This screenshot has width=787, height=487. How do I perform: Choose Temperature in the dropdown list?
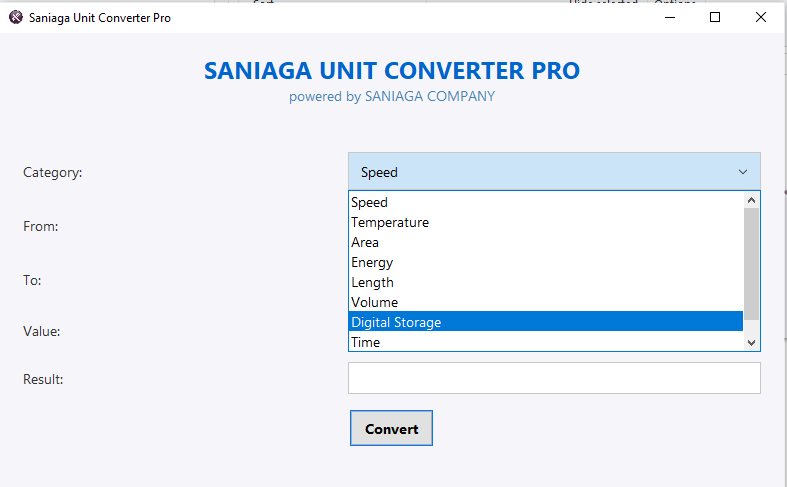pyautogui.click(x=546, y=222)
